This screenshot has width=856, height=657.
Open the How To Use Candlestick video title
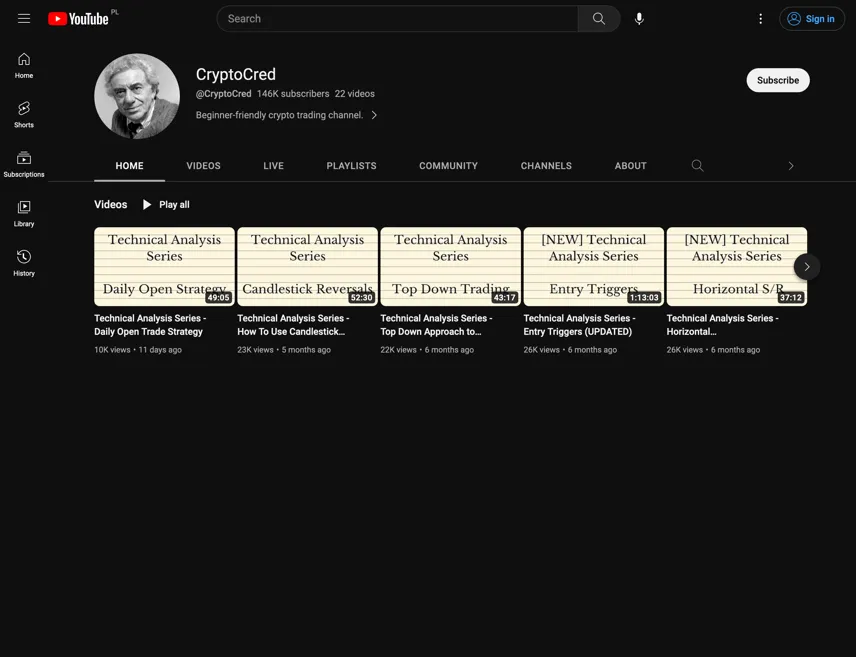pyautogui.click(x=294, y=325)
